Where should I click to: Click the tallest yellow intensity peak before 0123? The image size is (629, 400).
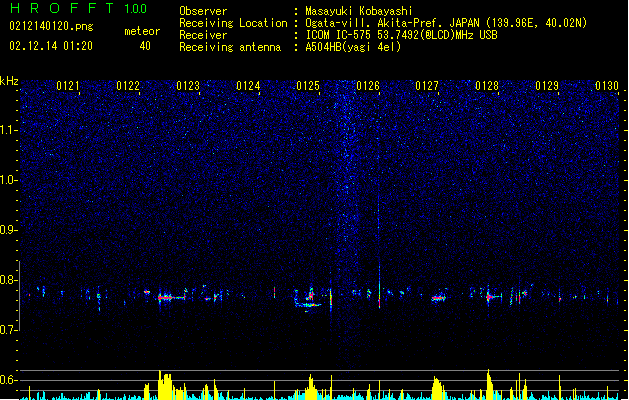[164, 385]
